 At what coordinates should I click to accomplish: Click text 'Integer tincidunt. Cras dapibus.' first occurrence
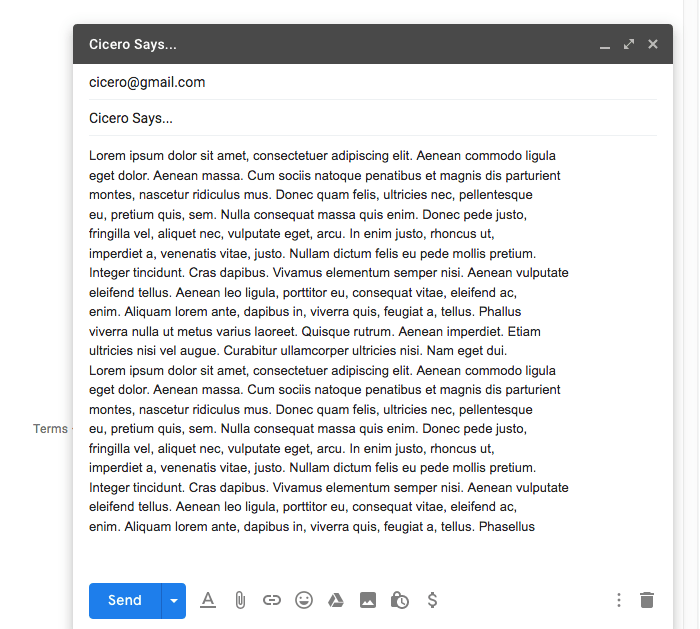coord(178,273)
